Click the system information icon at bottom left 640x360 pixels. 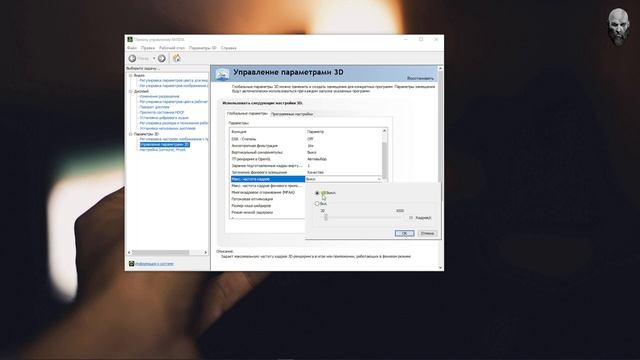pos(131,264)
